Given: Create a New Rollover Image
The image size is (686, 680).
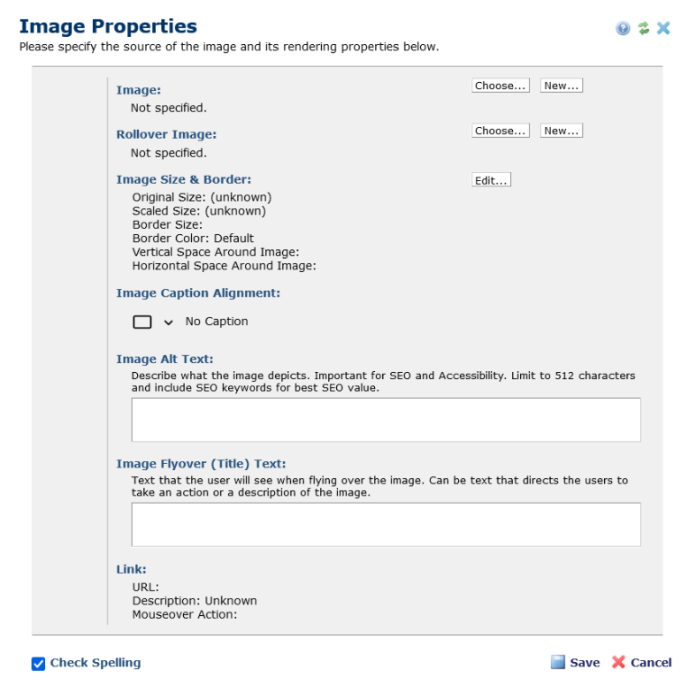Looking at the screenshot, I should pyautogui.click(x=561, y=131).
